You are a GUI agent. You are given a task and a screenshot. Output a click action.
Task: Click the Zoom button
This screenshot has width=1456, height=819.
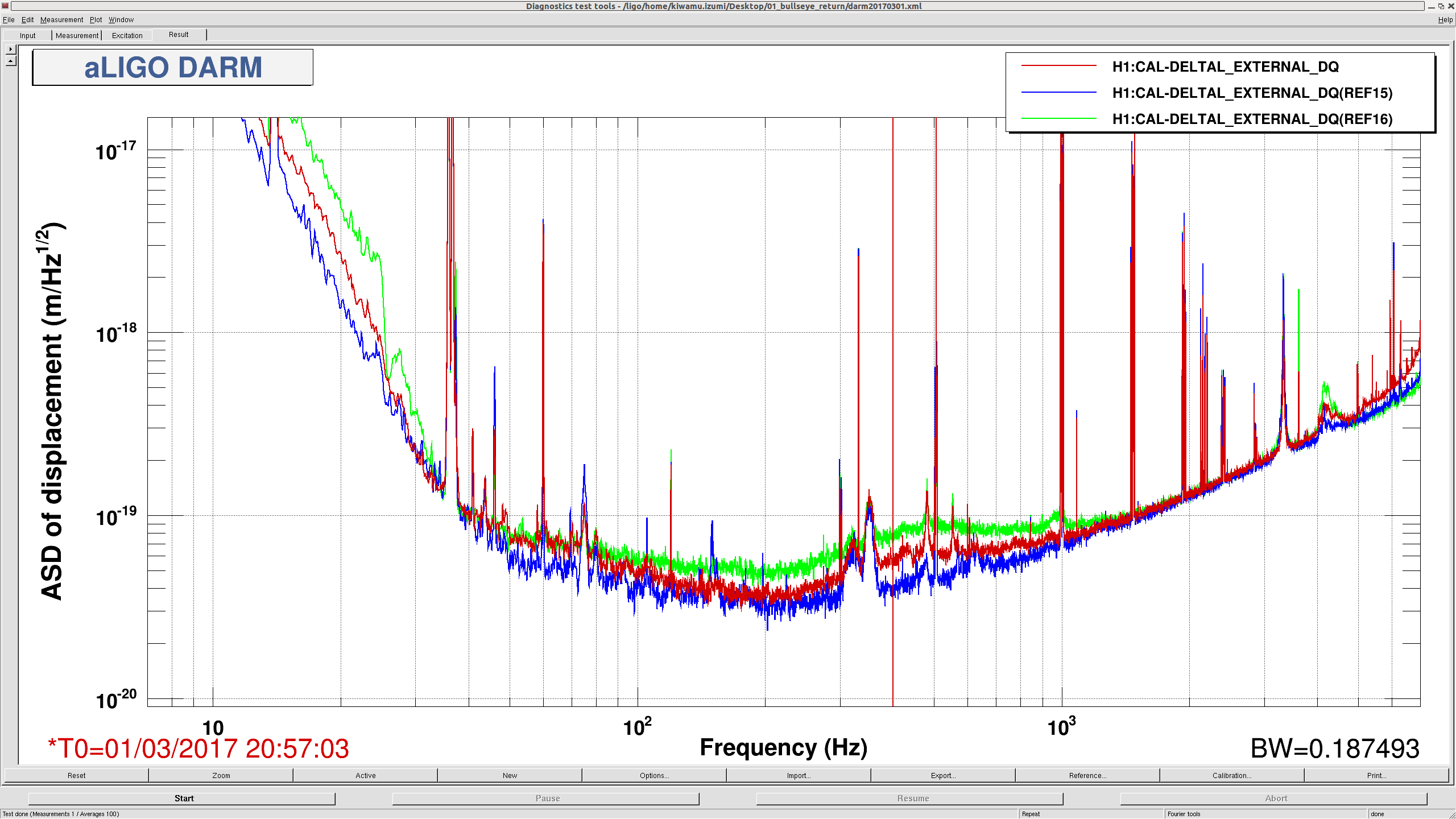(x=221, y=775)
